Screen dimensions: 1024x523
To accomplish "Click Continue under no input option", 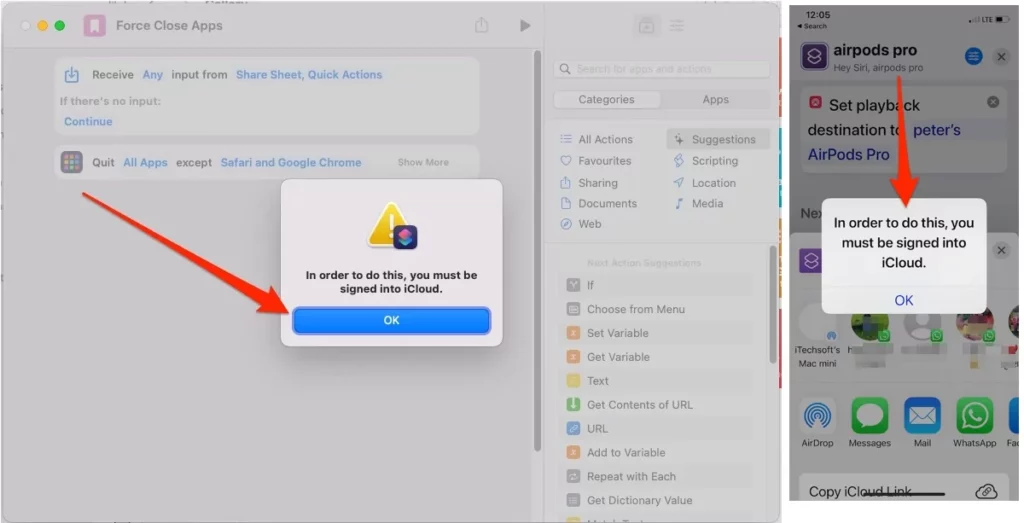I will 88,121.
